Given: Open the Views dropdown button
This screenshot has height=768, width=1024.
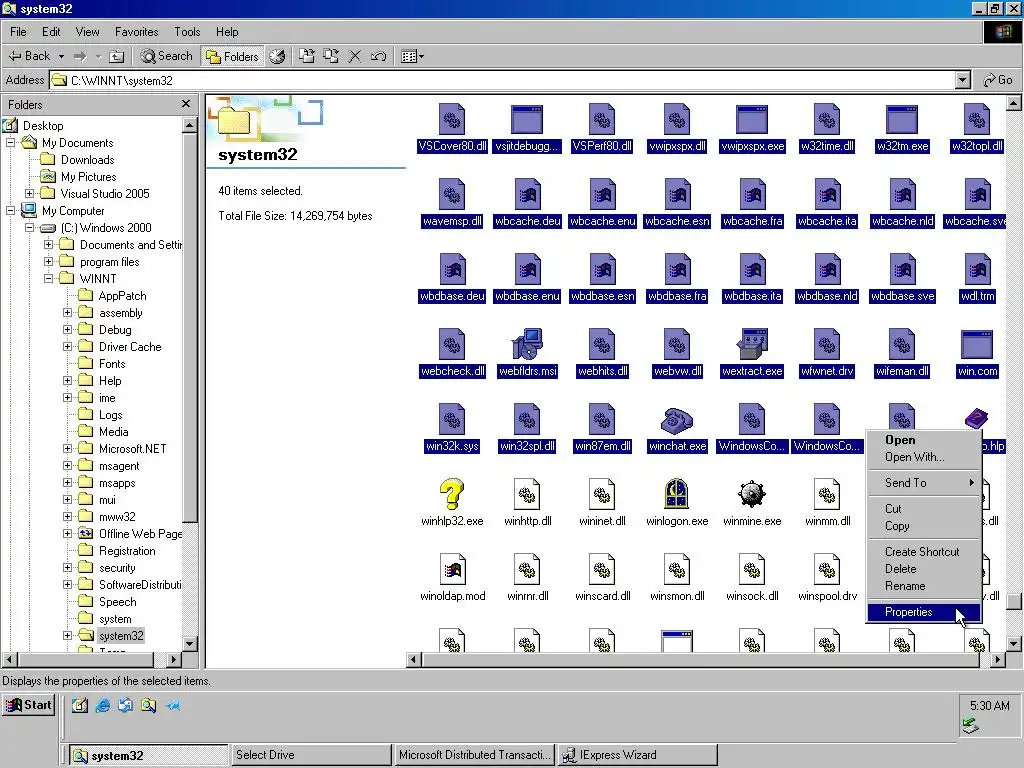Looking at the screenshot, I should coord(412,56).
